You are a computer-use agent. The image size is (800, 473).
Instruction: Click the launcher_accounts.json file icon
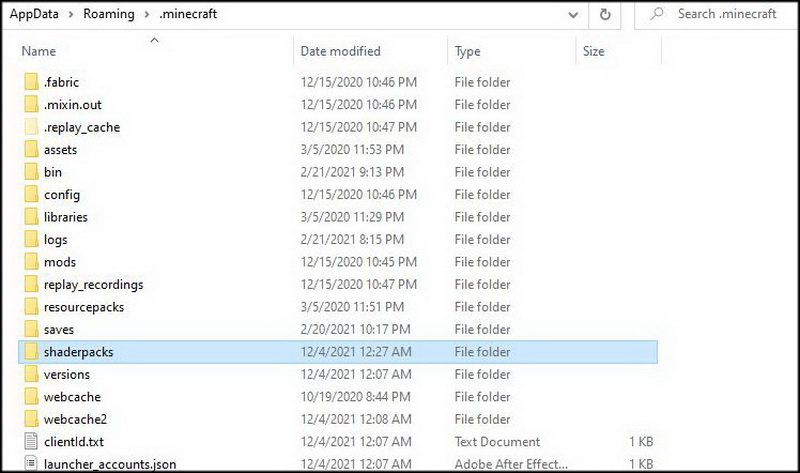click(31, 463)
